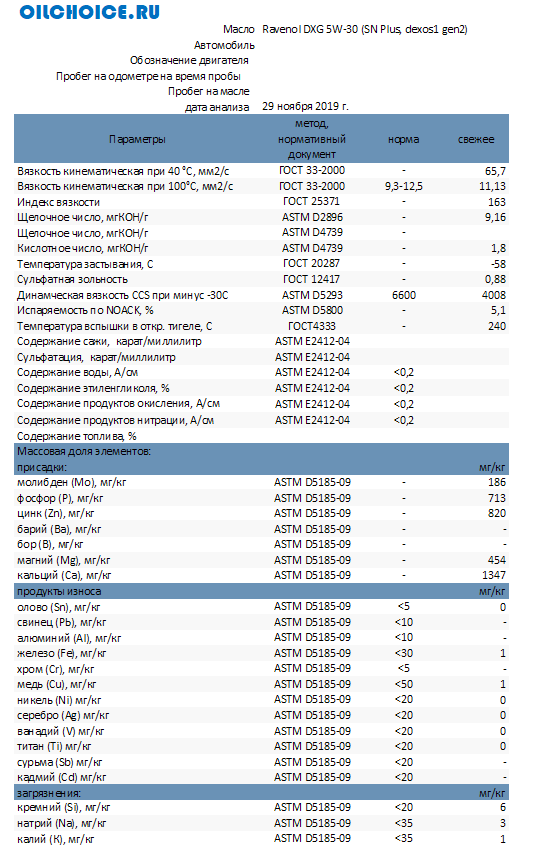Click the Содержание этиленгликоля row label
Screen dimensions: 537x855
point(93,389)
